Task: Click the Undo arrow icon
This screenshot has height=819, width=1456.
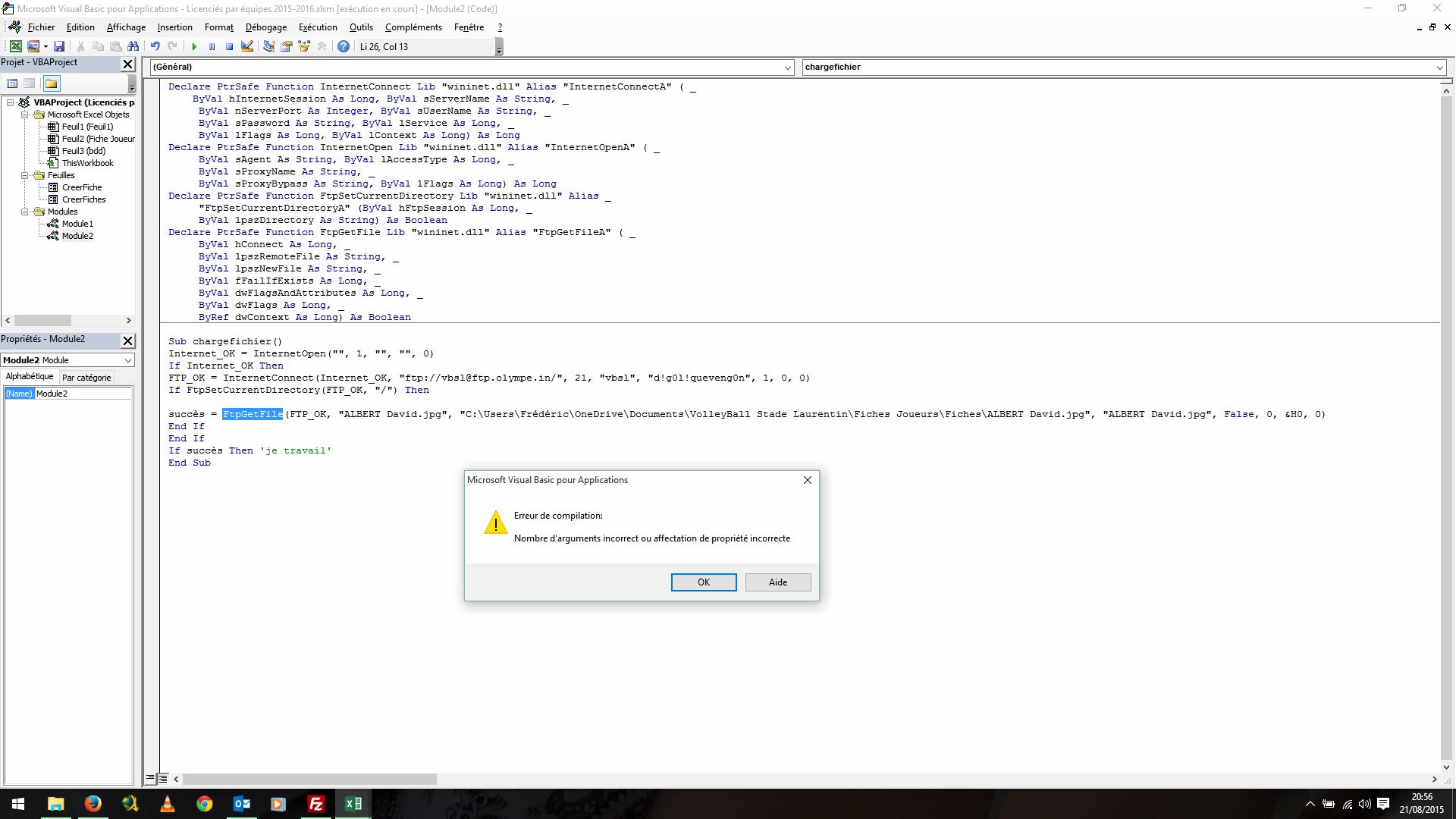Action: [x=155, y=46]
